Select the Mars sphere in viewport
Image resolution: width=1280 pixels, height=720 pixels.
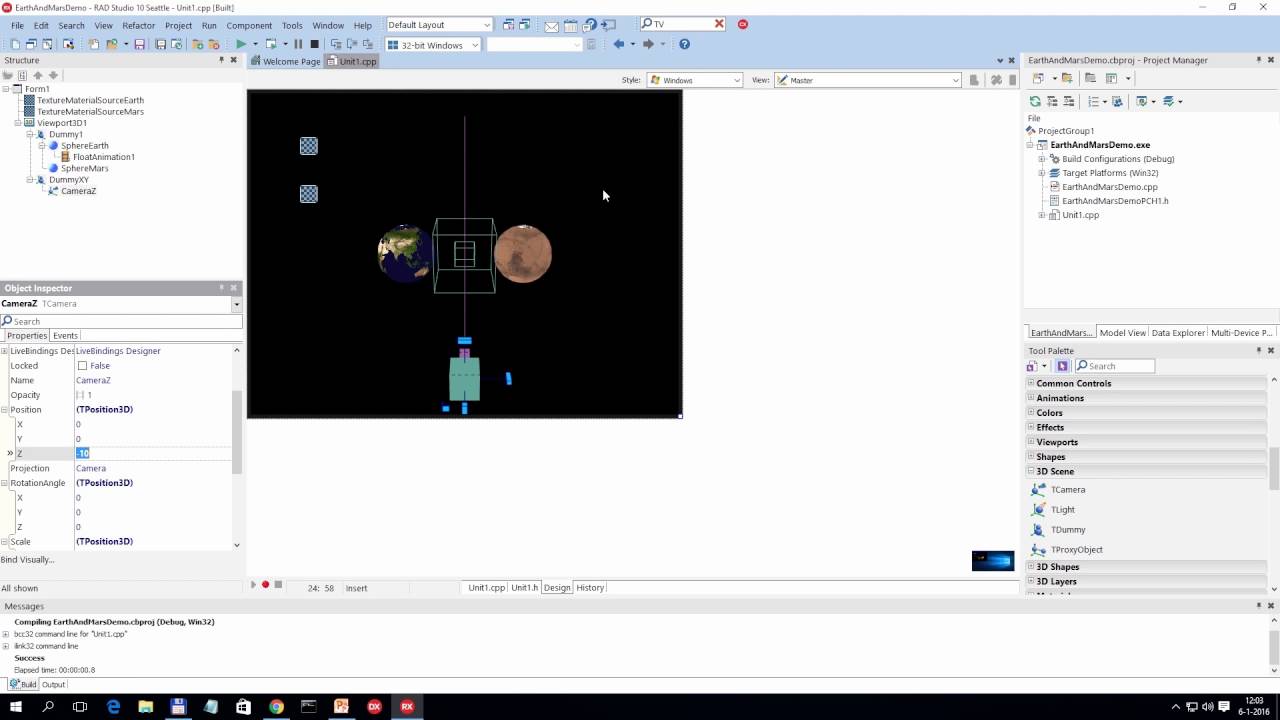pos(523,254)
